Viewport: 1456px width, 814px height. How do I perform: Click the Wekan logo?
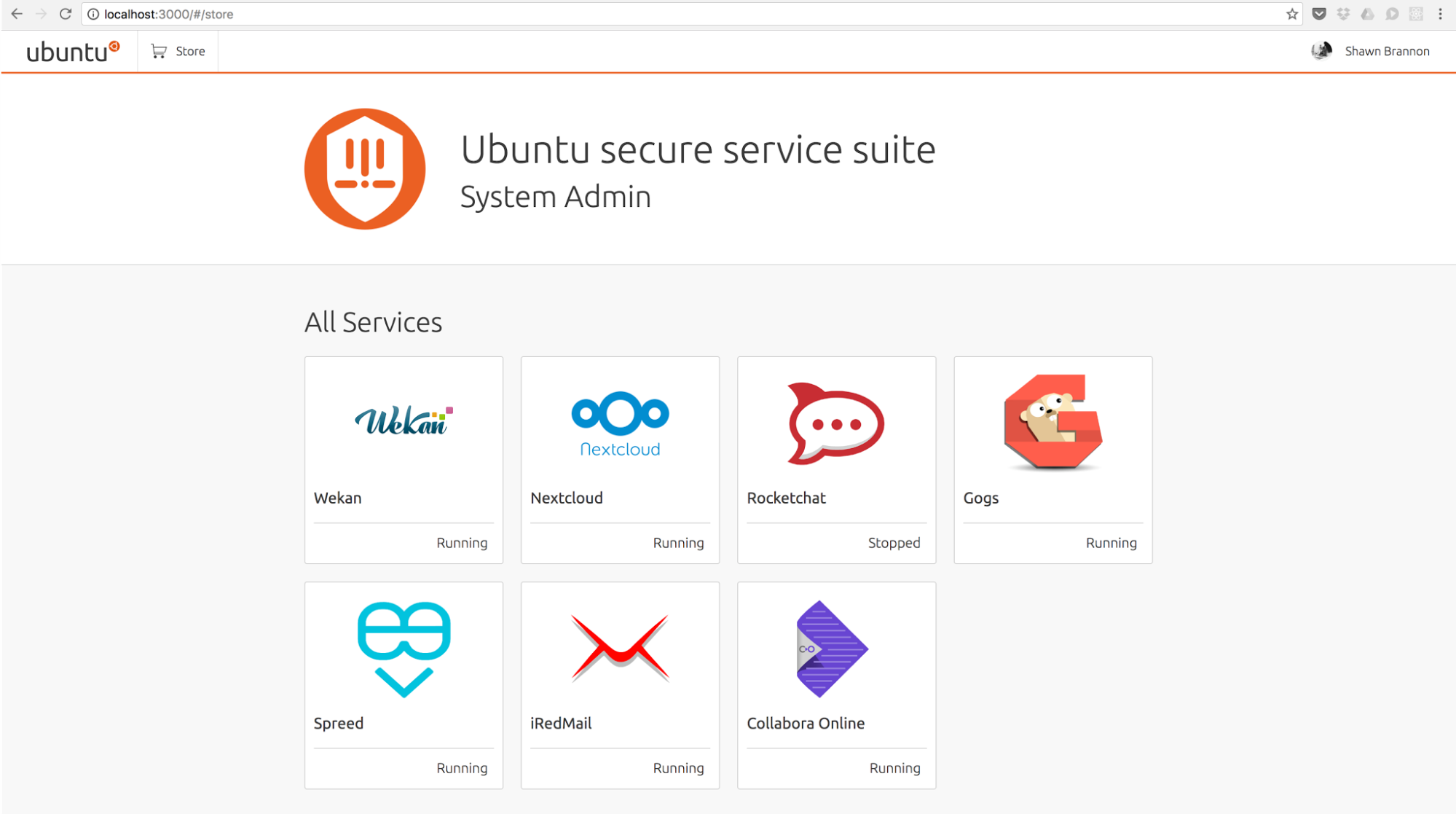[x=404, y=421]
